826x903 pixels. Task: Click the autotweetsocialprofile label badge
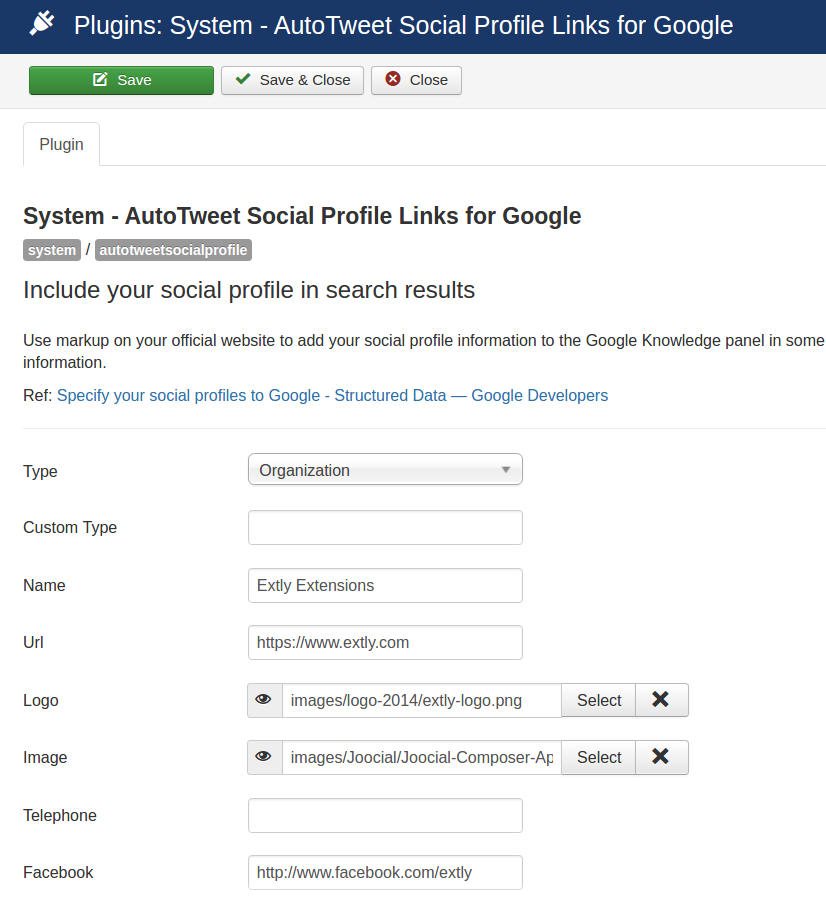[173, 250]
